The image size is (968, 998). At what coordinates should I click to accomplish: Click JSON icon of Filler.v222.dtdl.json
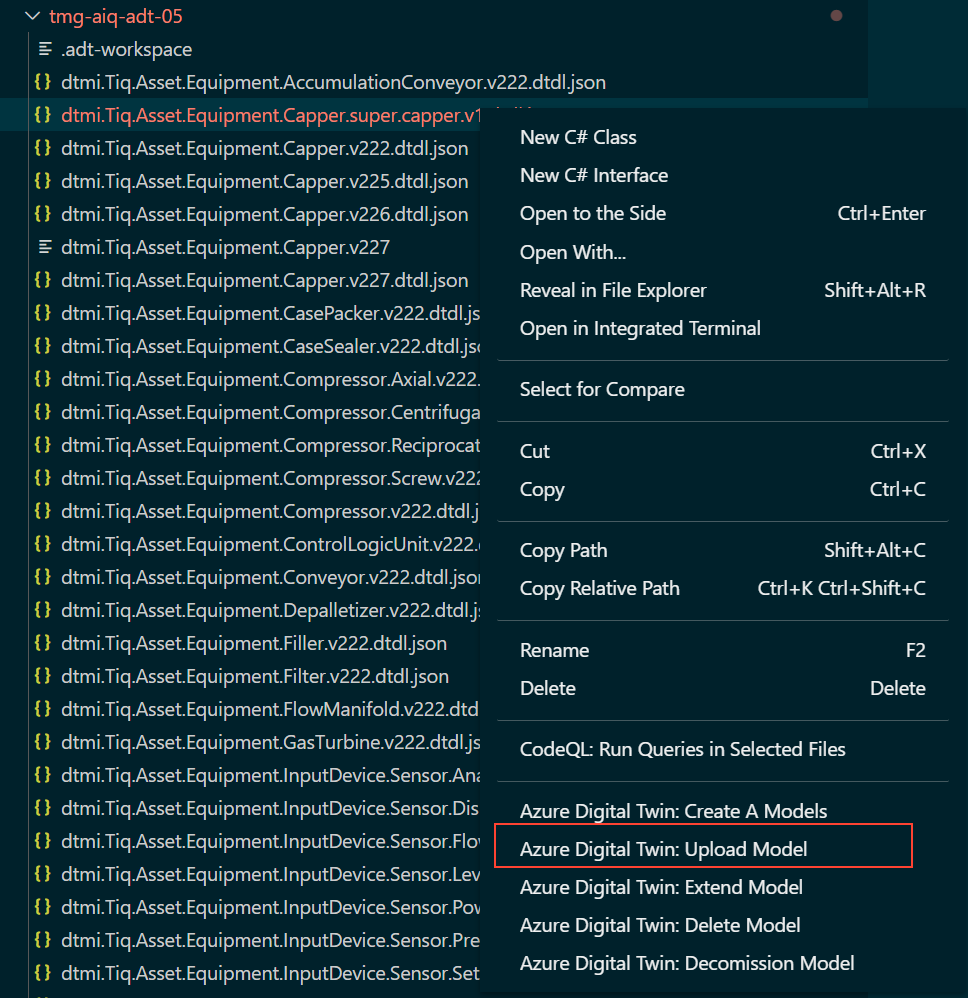(43, 643)
